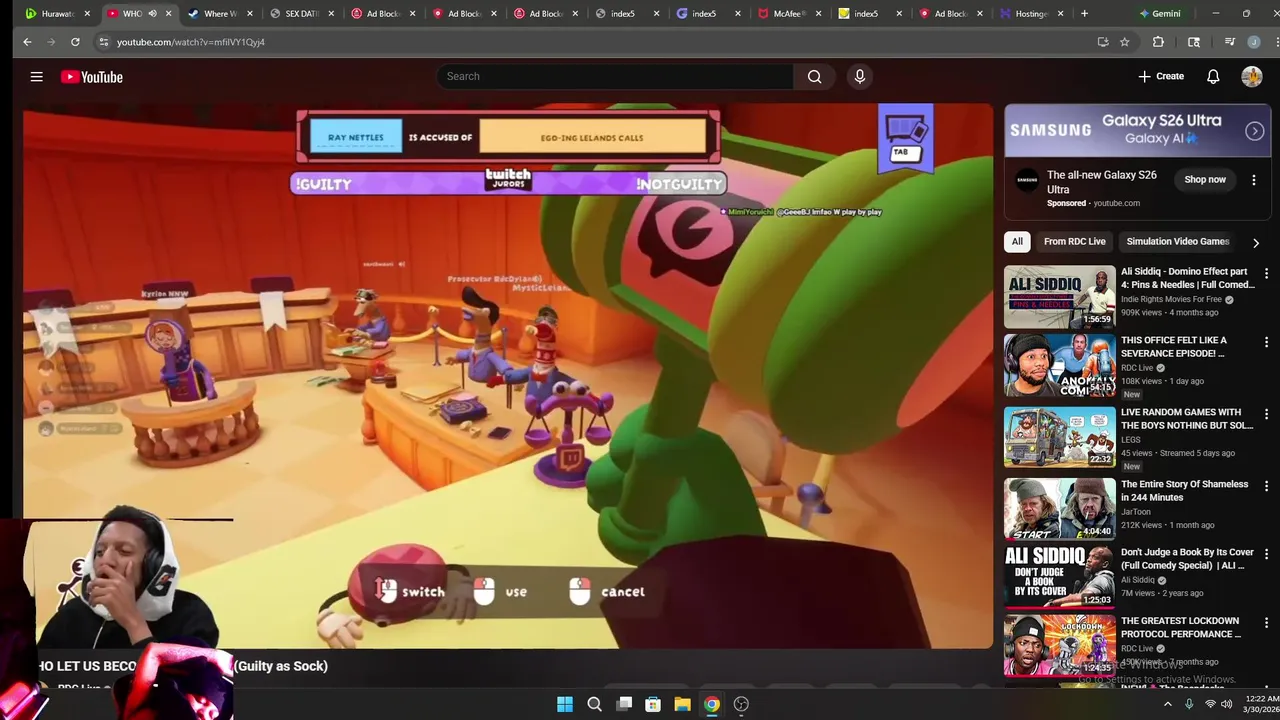Select the Simulation Video Games chip
The height and width of the screenshot is (720, 1280).
click(1177, 242)
